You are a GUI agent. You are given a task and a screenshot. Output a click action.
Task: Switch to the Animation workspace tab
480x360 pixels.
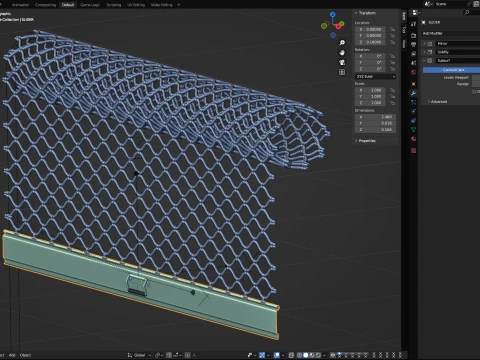point(20,5)
